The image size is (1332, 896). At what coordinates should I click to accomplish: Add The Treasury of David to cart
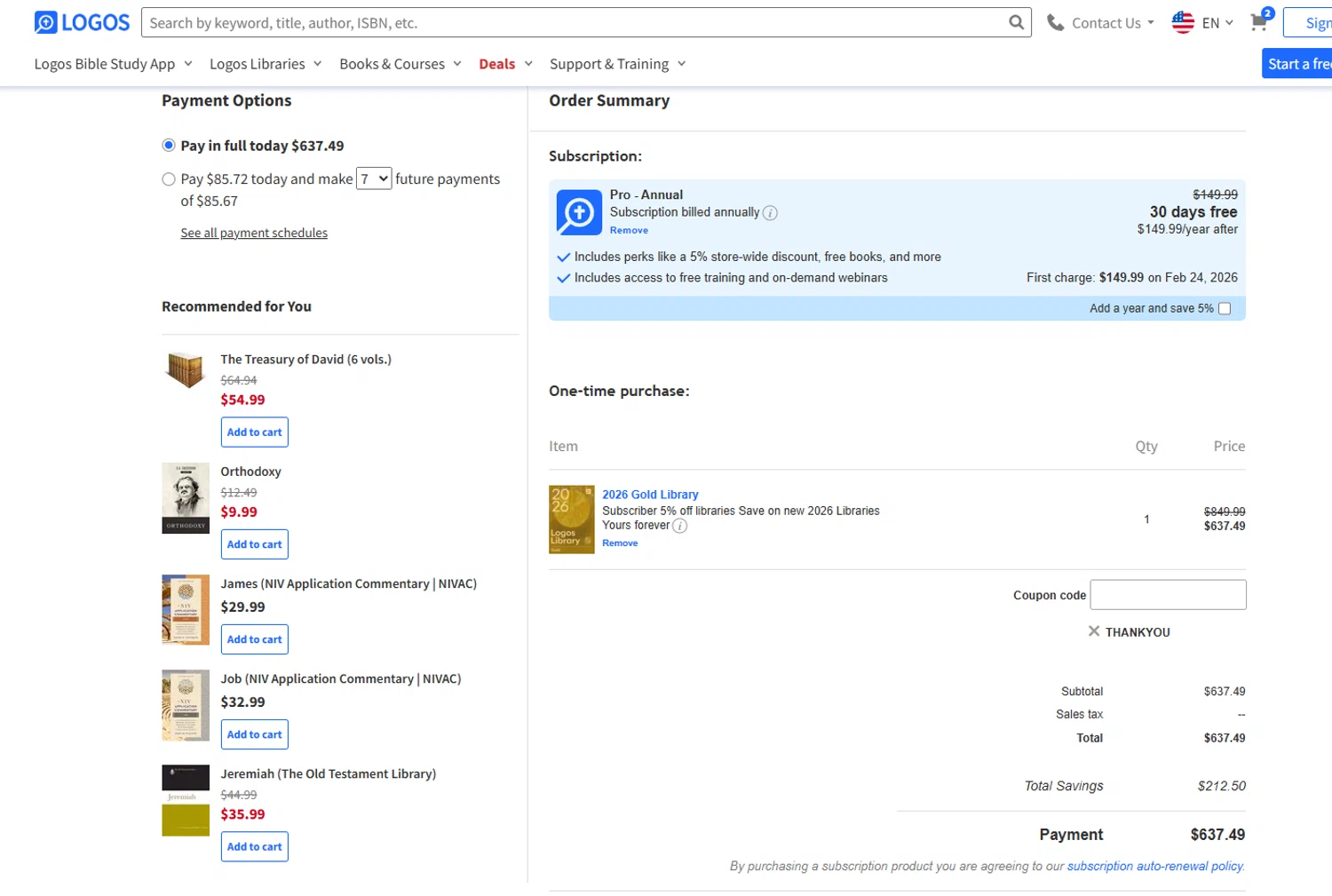pos(254,432)
